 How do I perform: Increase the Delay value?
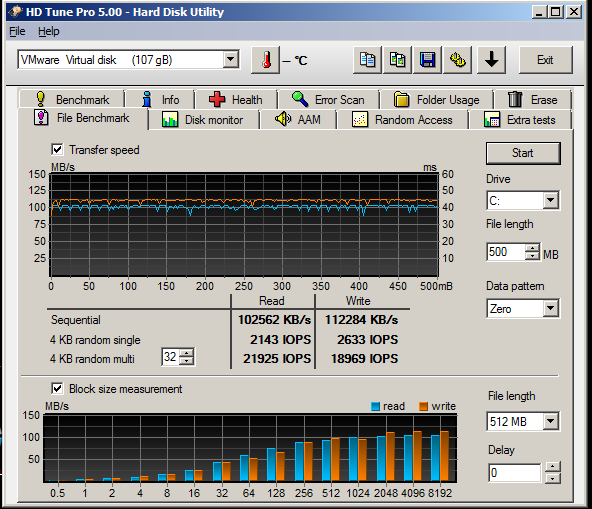(552, 466)
